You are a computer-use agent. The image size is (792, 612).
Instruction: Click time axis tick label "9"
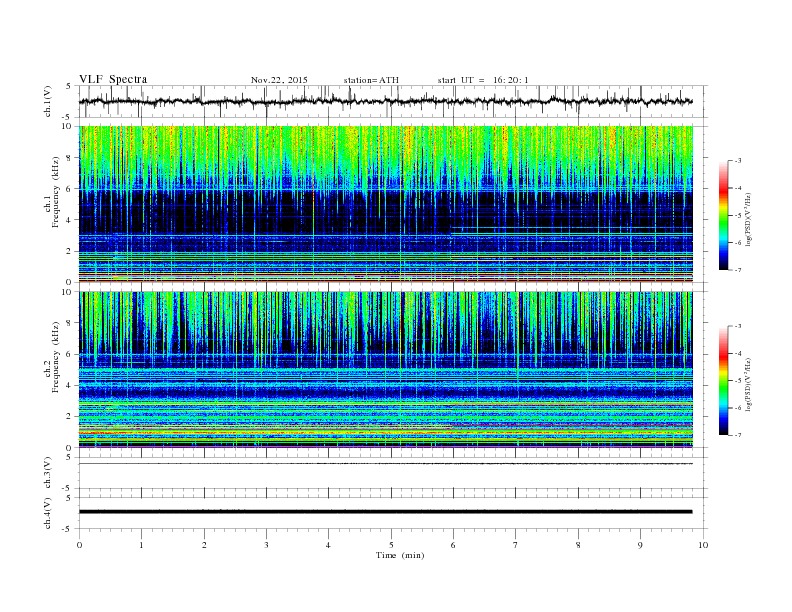(640, 545)
